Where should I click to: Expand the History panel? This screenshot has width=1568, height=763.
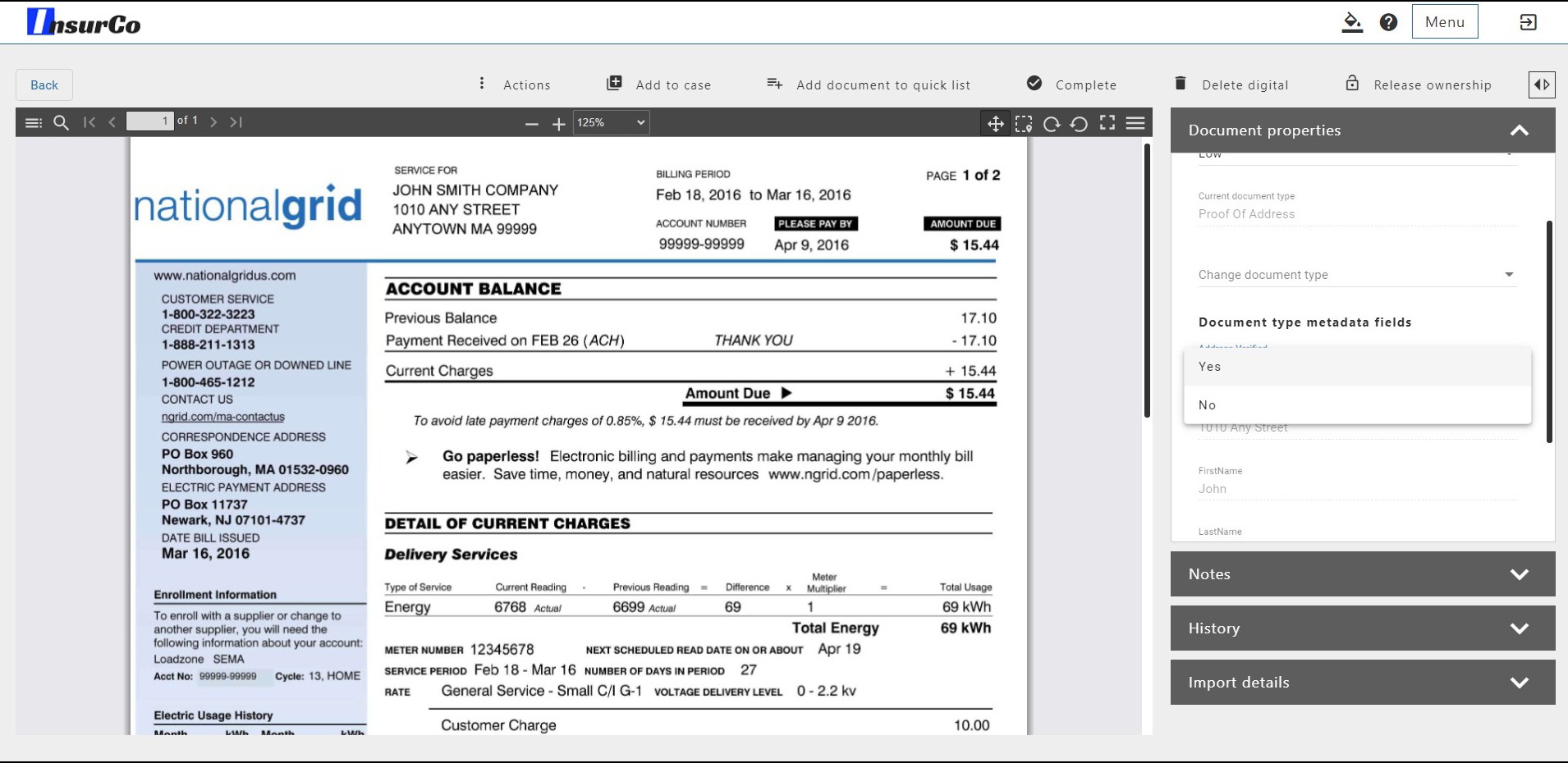(x=1362, y=628)
